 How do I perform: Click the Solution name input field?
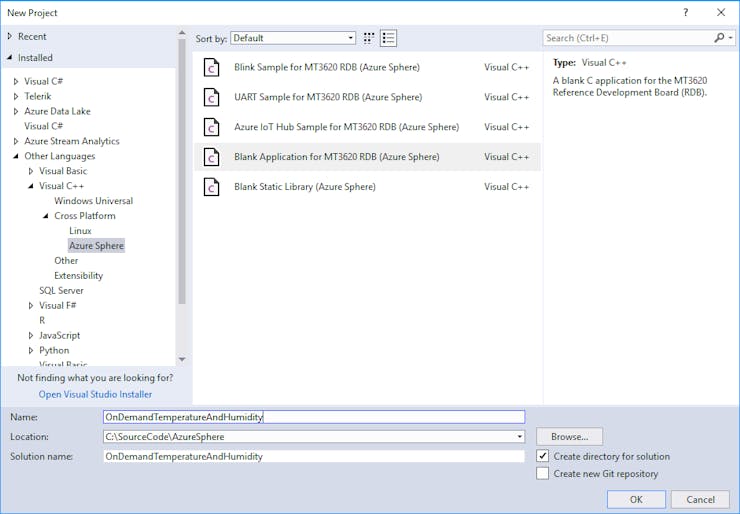314,456
